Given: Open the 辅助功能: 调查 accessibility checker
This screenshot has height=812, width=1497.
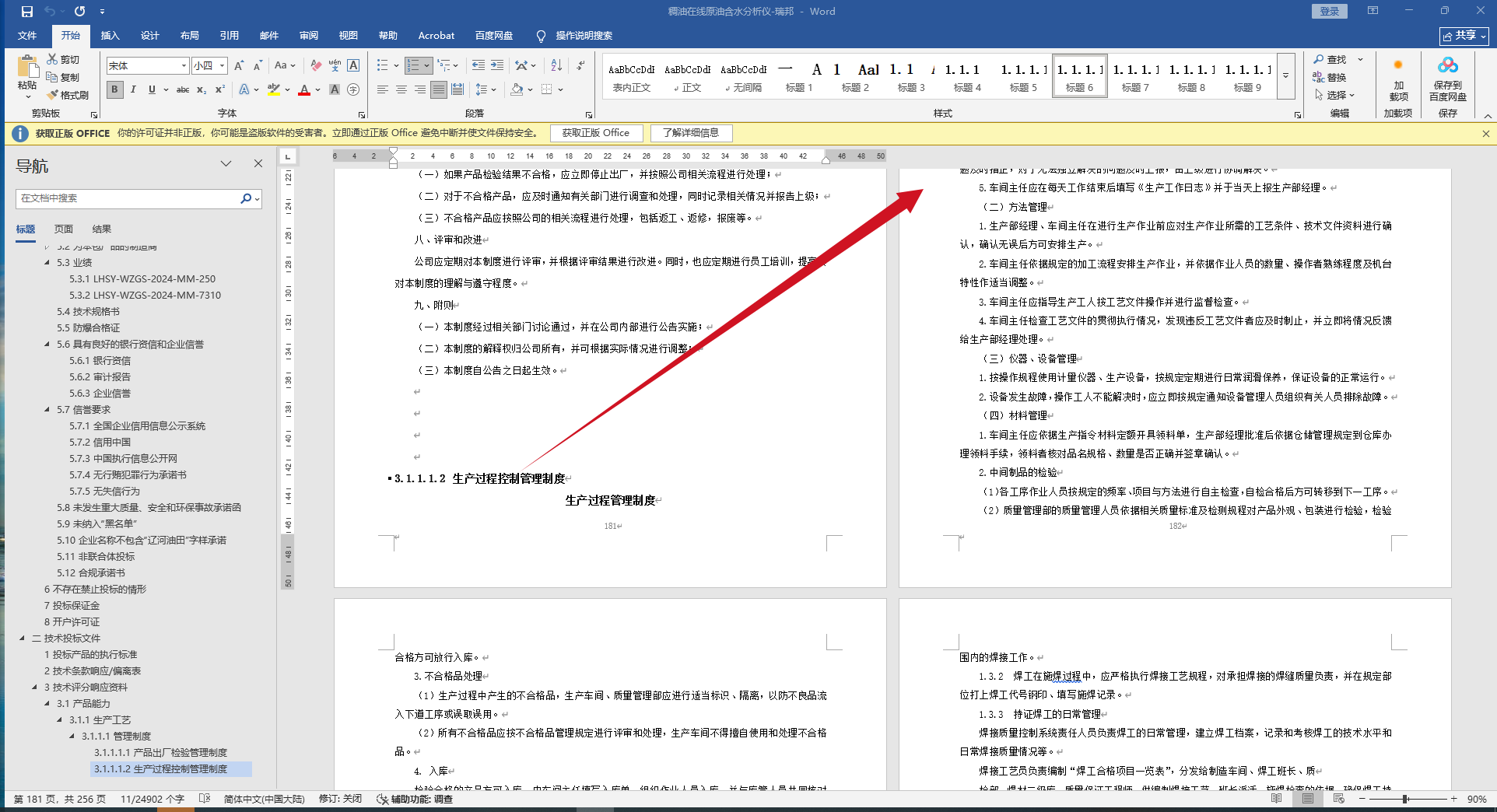Looking at the screenshot, I should [x=415, y=799].
